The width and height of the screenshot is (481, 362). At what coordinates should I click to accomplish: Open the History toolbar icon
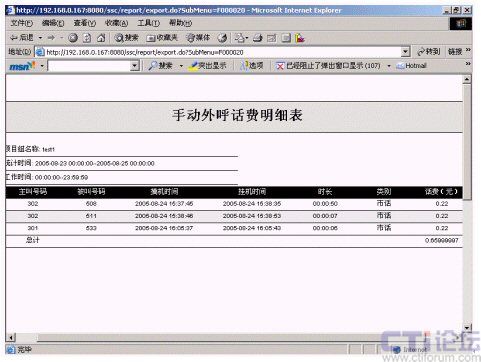pyautogui.click(x=222, y=38)
